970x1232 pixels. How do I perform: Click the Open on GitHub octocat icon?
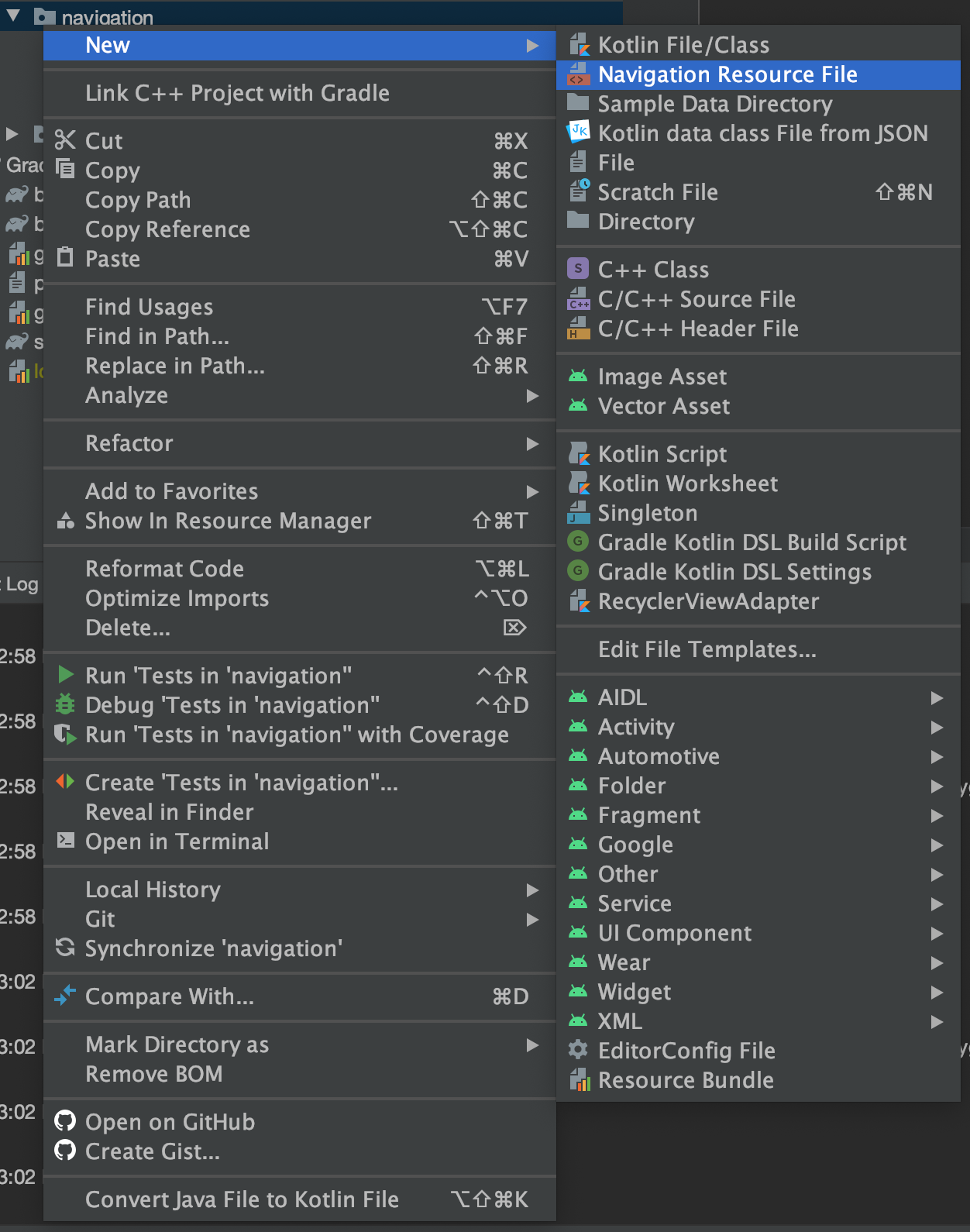point(65,1121)
